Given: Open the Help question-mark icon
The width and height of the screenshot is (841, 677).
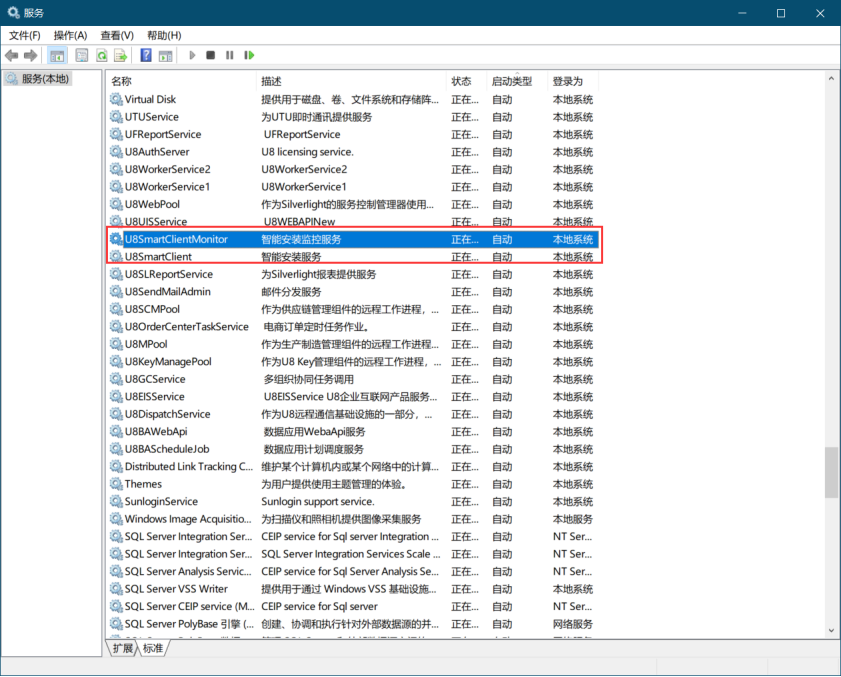Looking at the screenshot, I should click(146, 55).
